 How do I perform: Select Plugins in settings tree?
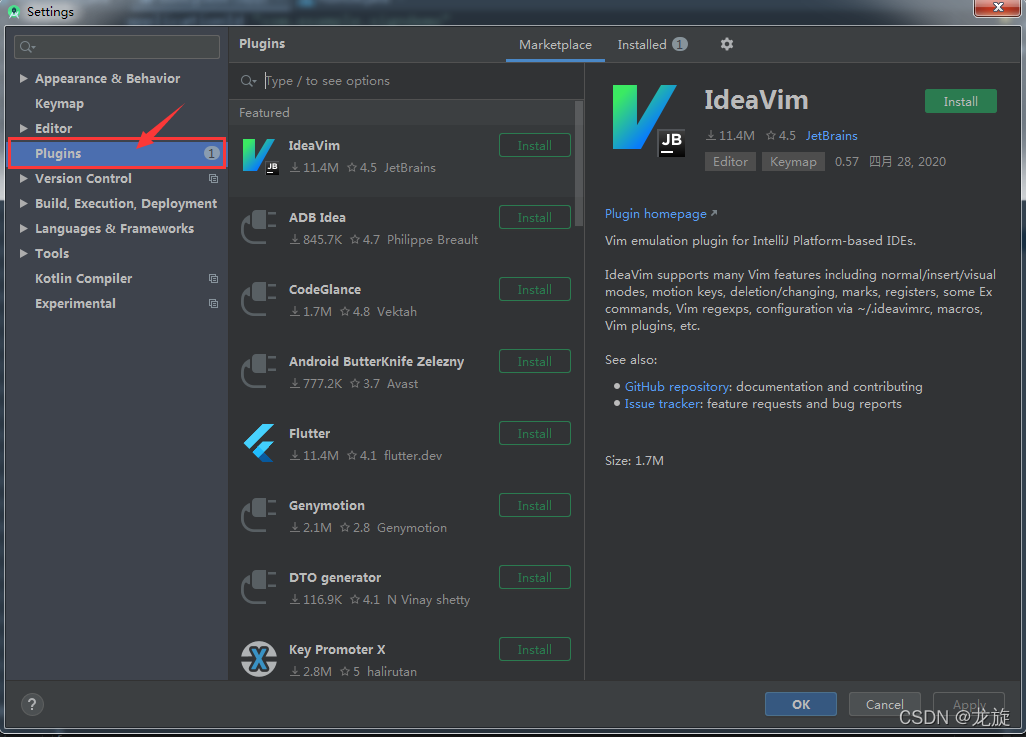pyautogui.click(x=117, y=153)
